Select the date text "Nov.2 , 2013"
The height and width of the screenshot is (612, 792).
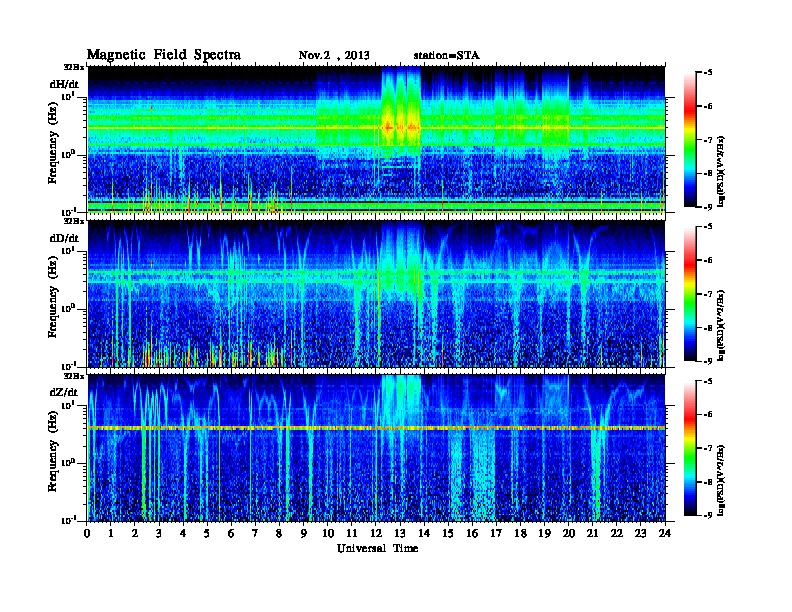pyautogui.click(x=334, y=55)
